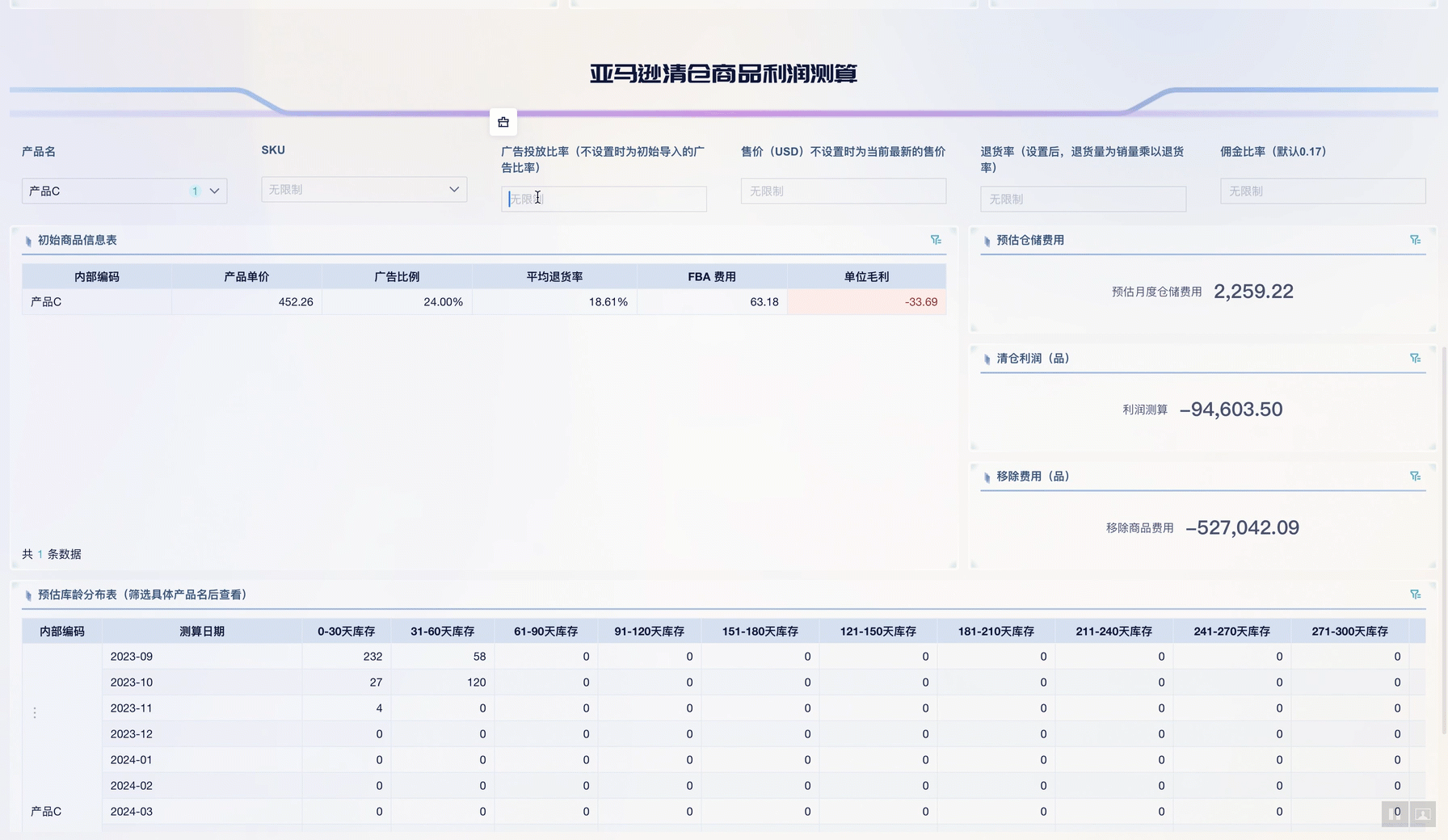Click the 181-210天库存 column header
The width and height of the screenshot is (1448, 840).
[x=995, y=631]
